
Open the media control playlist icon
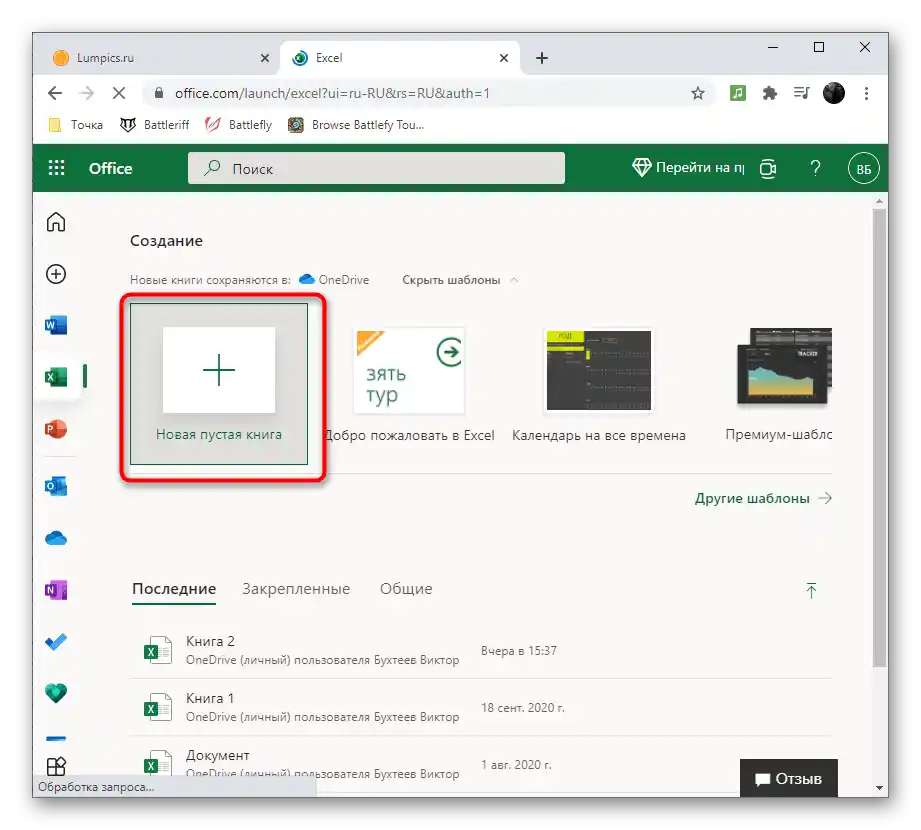coord(801,93)
